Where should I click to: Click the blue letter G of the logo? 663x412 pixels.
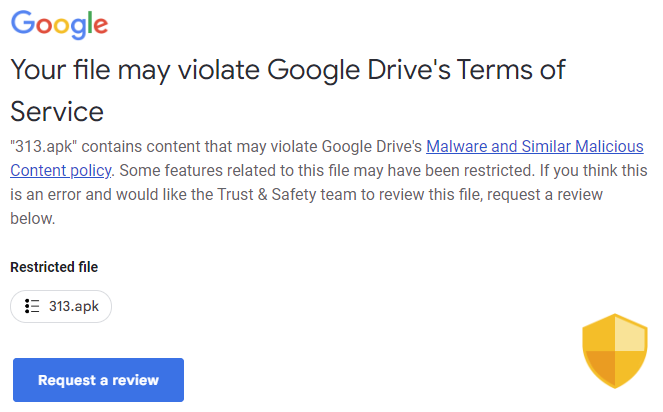tap(21, 24)
